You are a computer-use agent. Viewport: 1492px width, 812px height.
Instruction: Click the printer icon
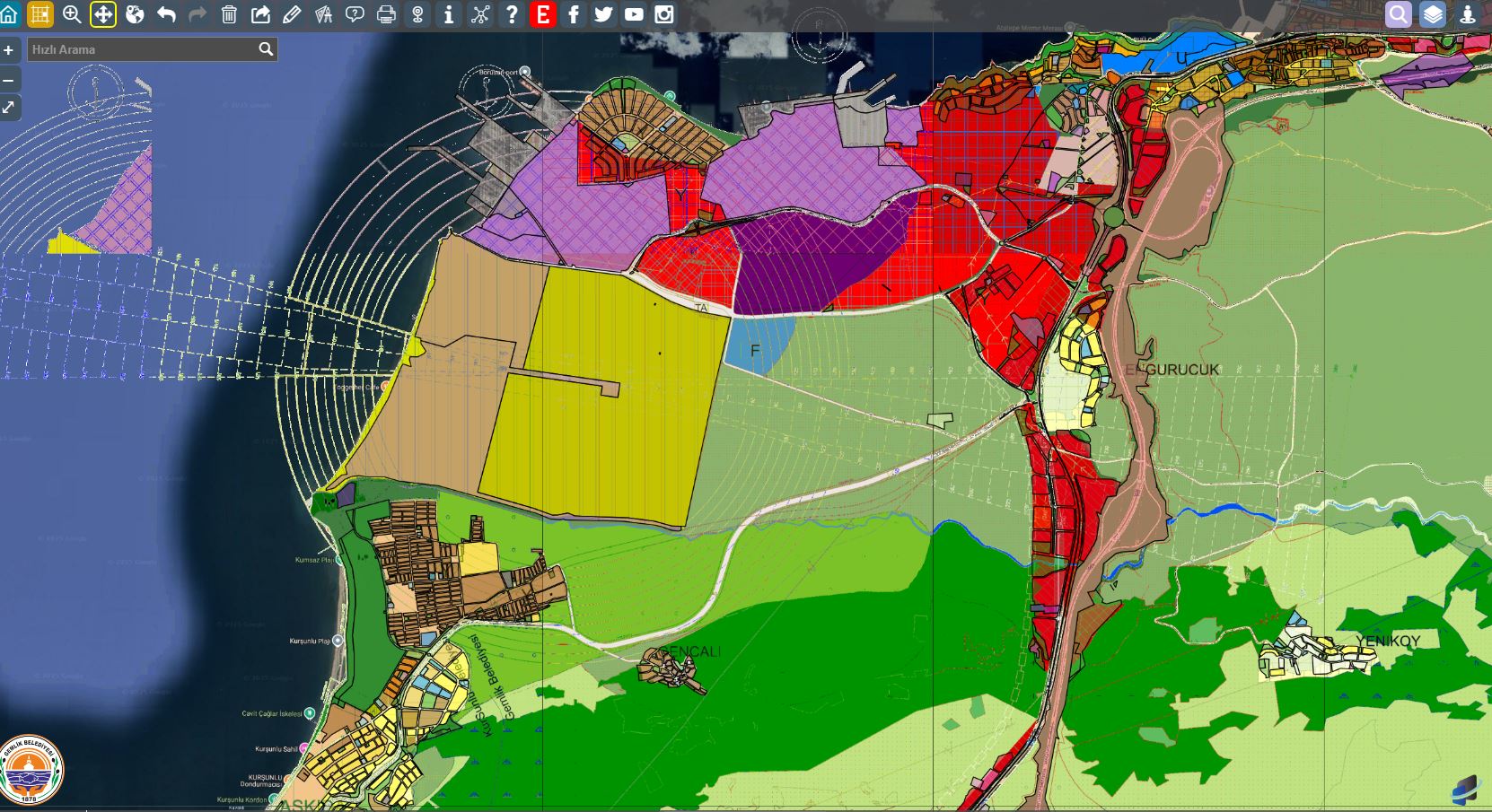click(386, 14)
